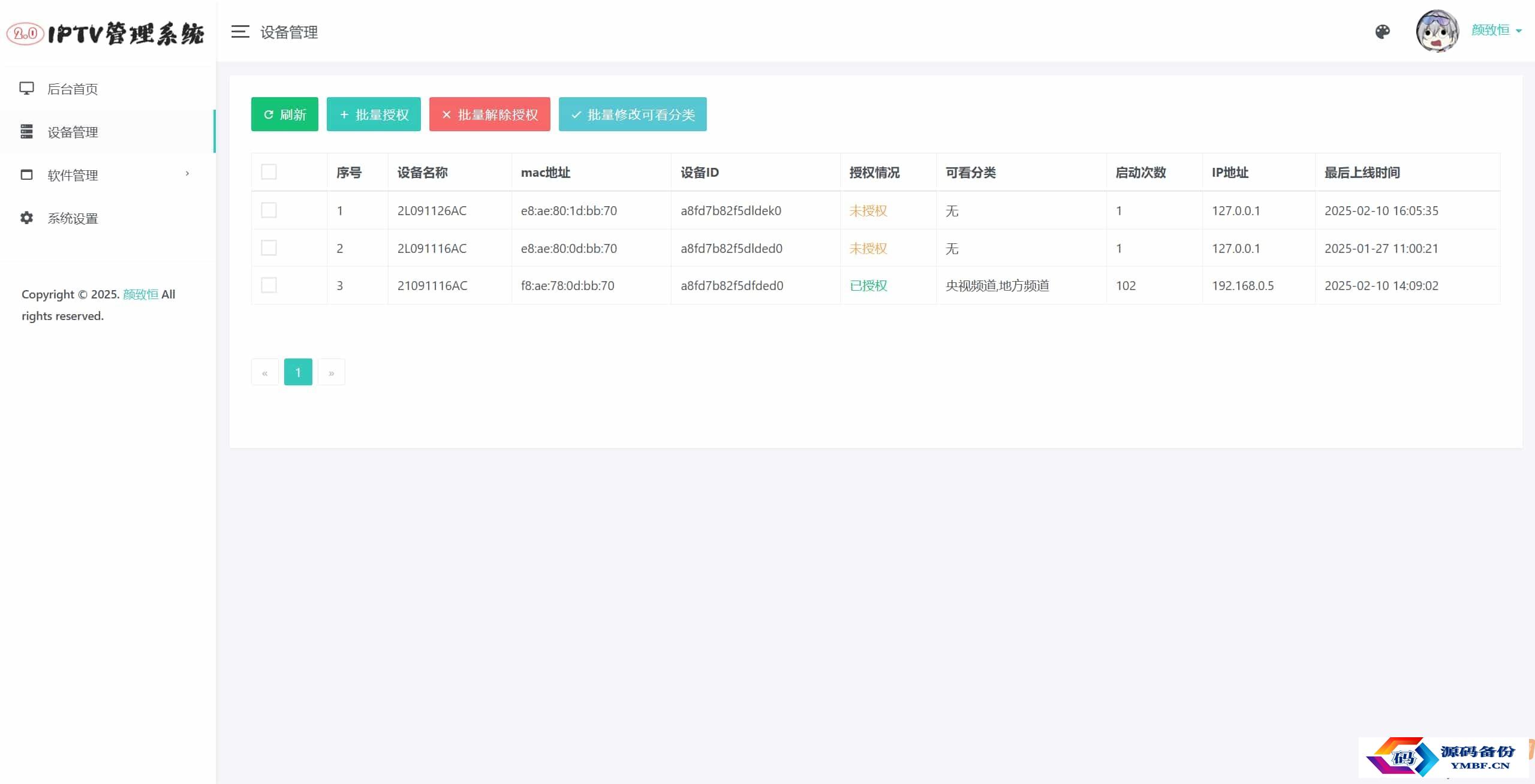Click device name 2L091126AC
1535x784 pixels.
pos(432,211)
